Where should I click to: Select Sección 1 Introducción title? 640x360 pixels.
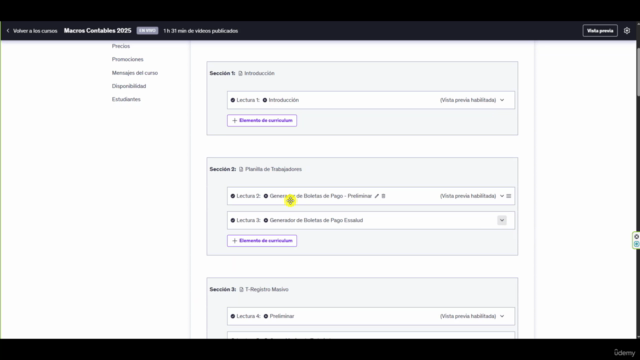(x=259, y=73)
